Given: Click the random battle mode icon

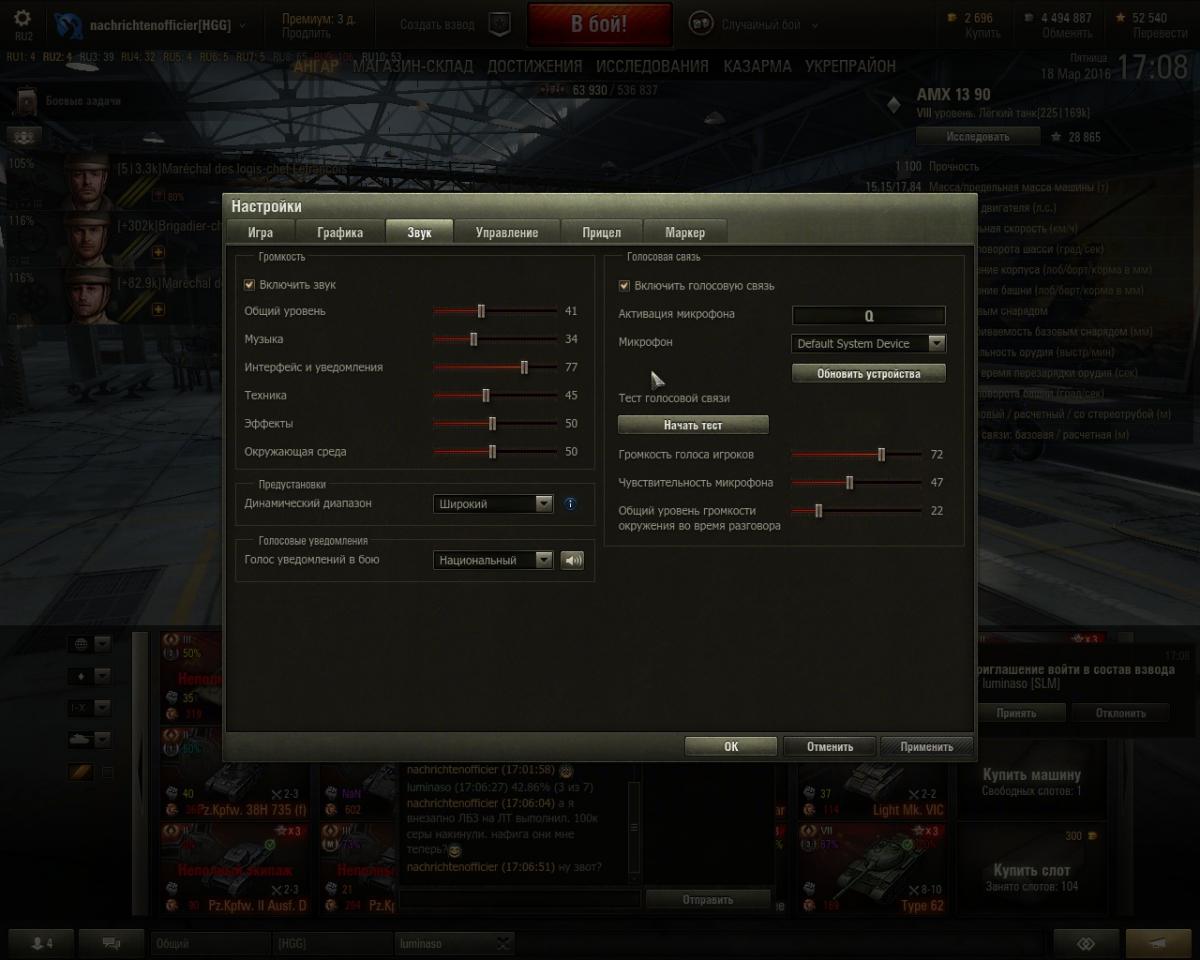Looking at the screenshot, I should point(701,24).
